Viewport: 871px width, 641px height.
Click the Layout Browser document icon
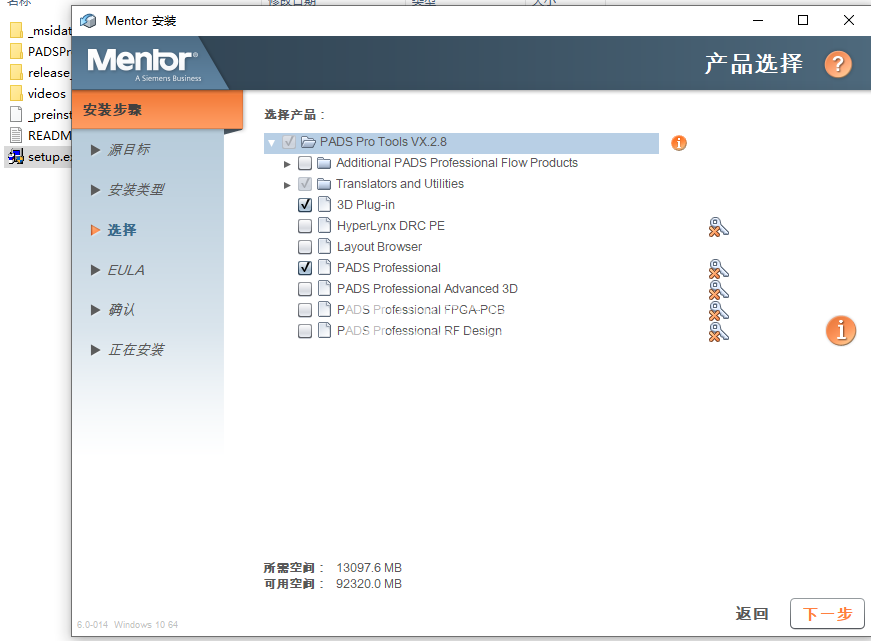324,247
